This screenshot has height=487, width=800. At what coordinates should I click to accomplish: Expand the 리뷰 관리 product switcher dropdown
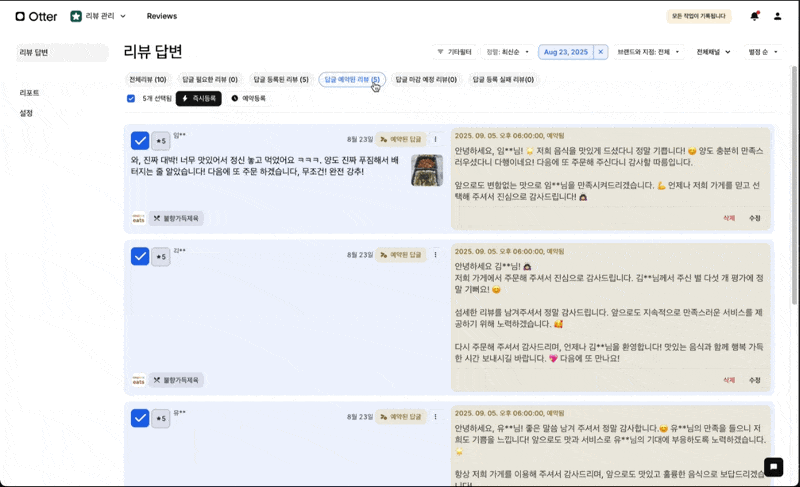(x=122, y=16)
